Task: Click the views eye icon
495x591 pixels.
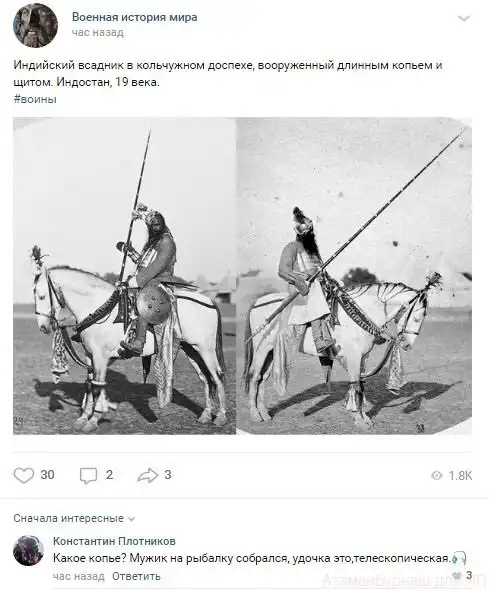Action: (437, 476)
